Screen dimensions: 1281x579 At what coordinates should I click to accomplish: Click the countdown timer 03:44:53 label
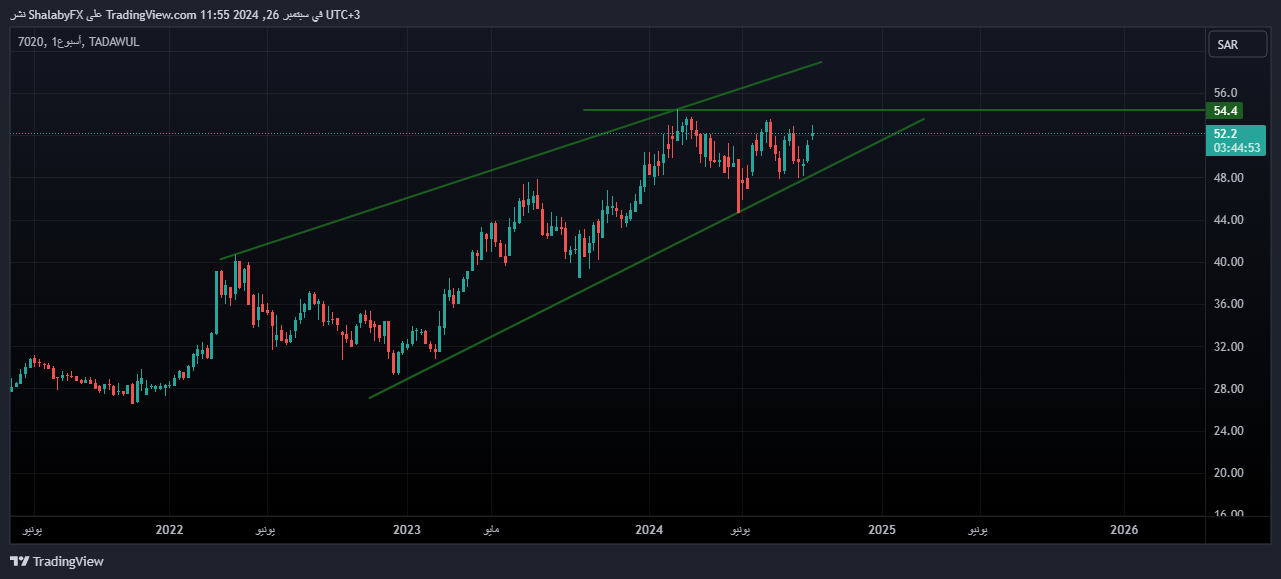tap(1237, 148)
